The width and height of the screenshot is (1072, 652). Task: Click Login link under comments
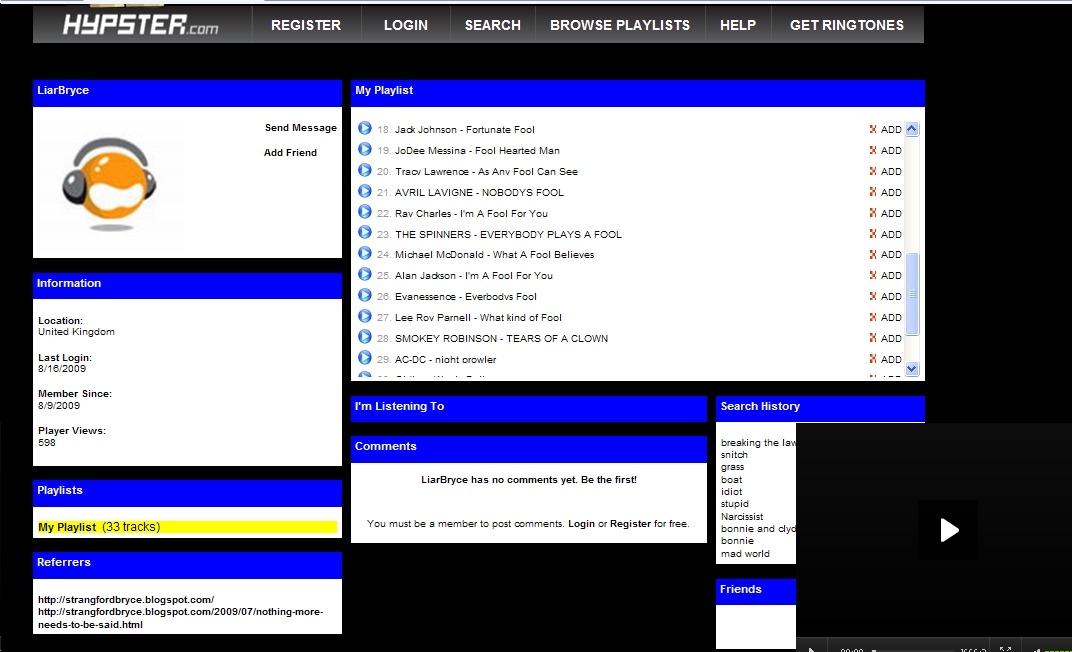pos(581,524)
